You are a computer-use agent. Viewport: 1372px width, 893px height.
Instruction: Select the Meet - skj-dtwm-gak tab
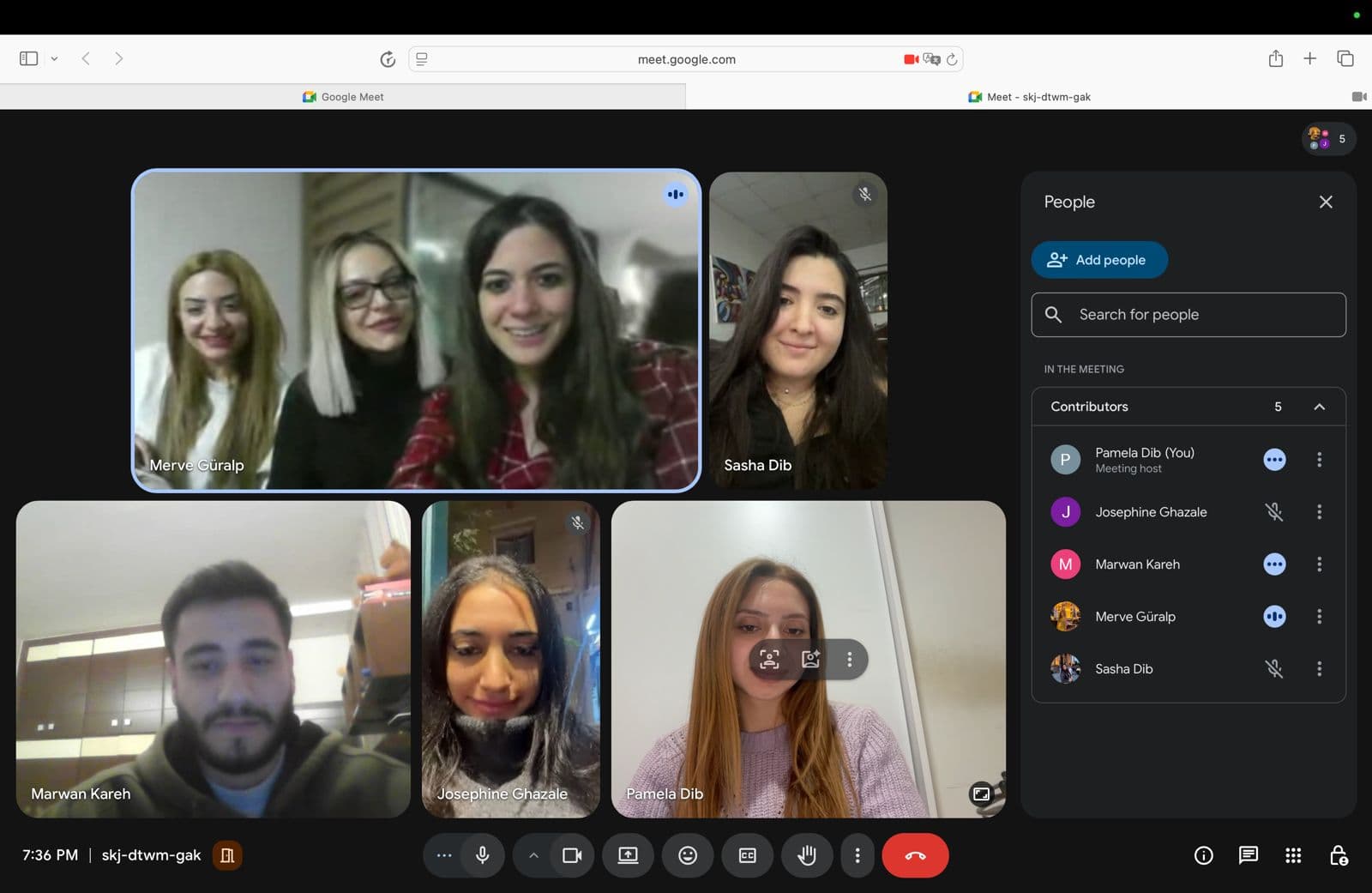click(1029, 97)
